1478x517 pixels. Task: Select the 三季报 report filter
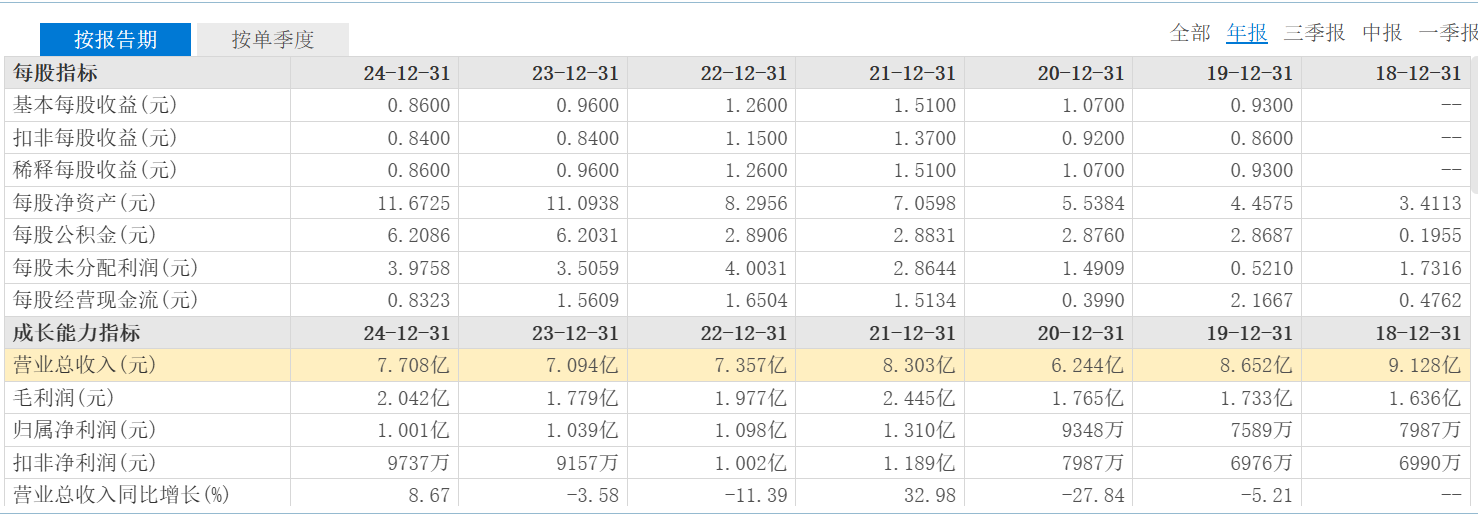[x=1314, y=33]
